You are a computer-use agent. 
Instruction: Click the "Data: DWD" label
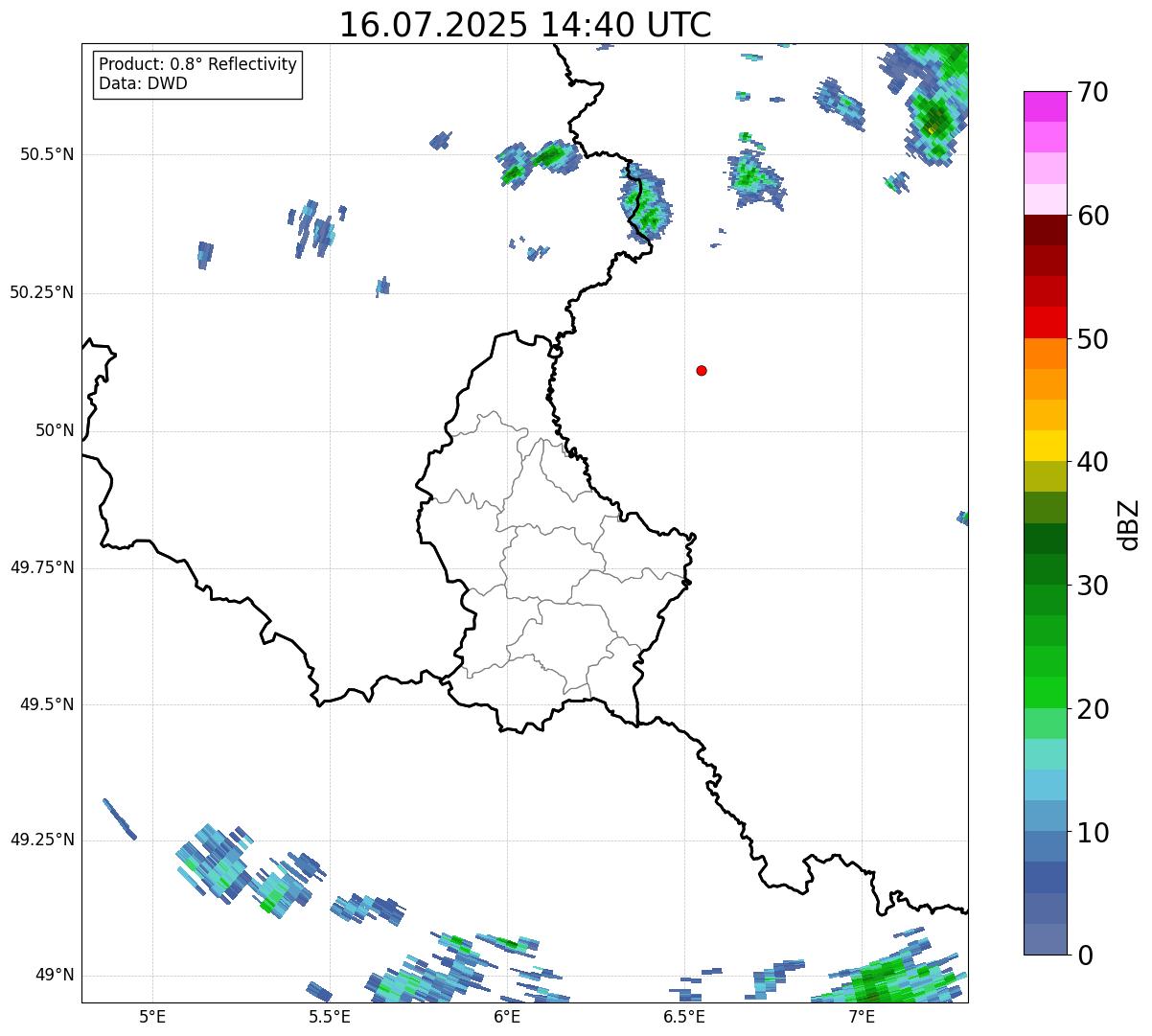click(143, 83)
